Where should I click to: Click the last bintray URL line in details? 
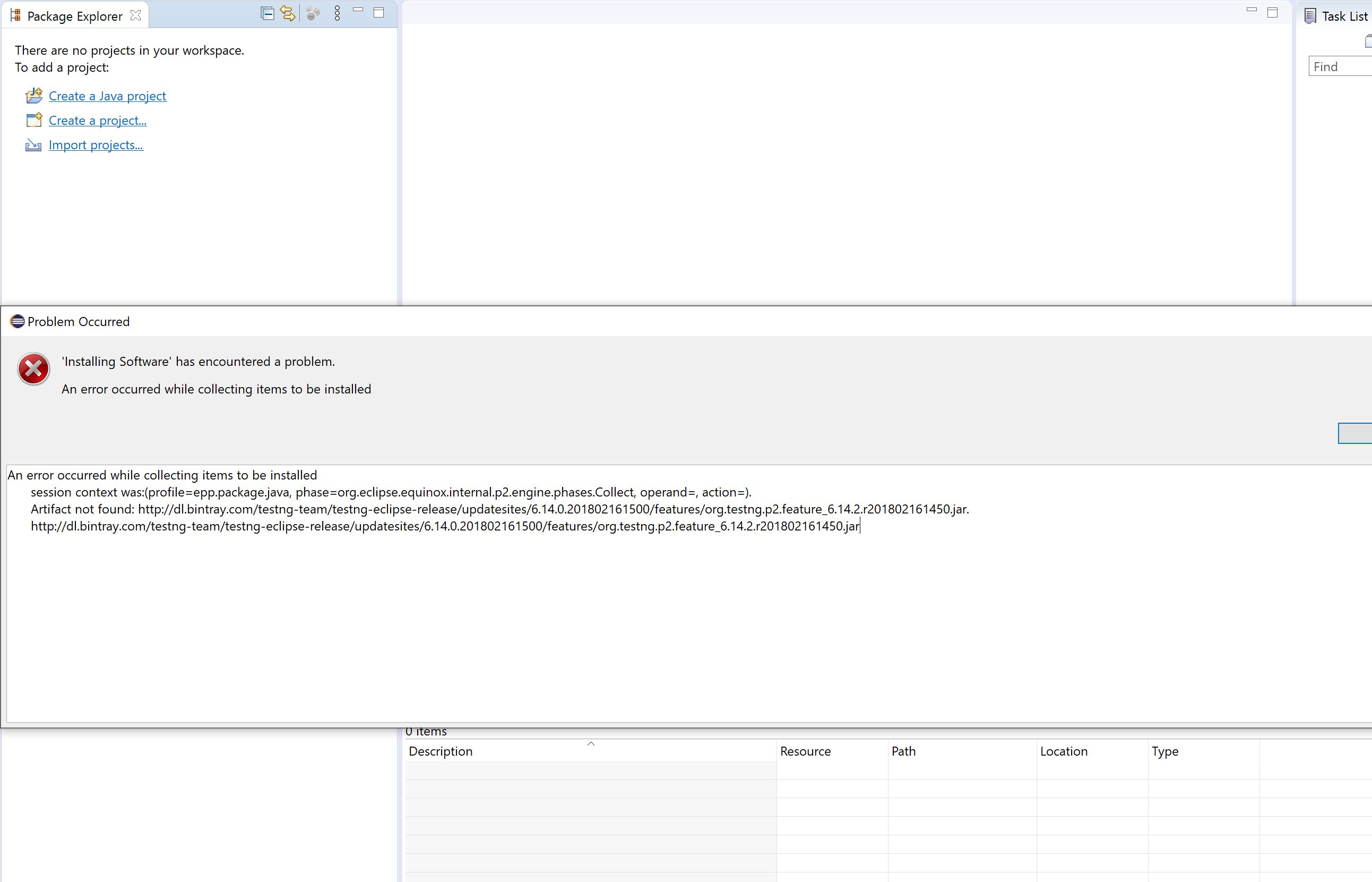tap(445, 526)
